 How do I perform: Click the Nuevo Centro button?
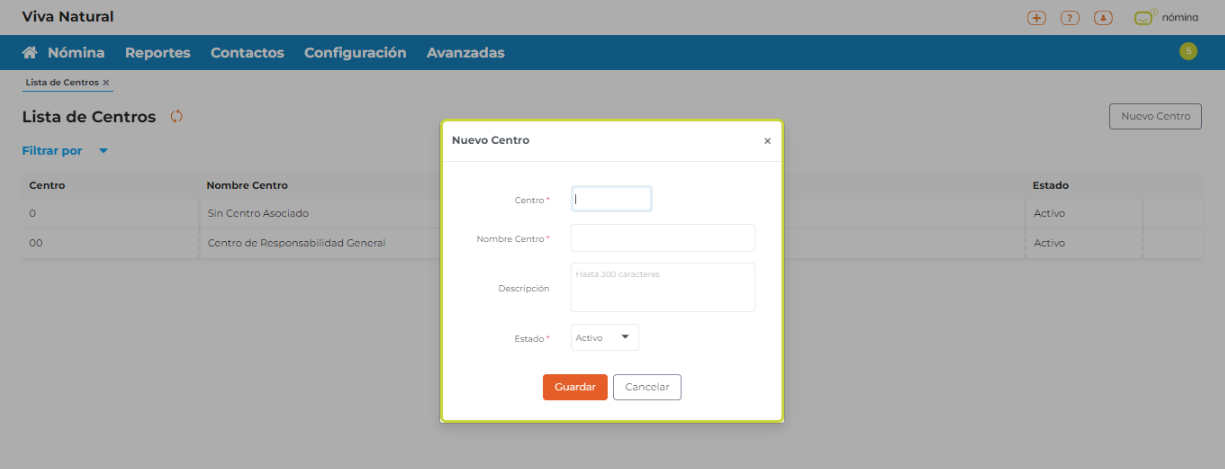click(x=1155, y=116)
